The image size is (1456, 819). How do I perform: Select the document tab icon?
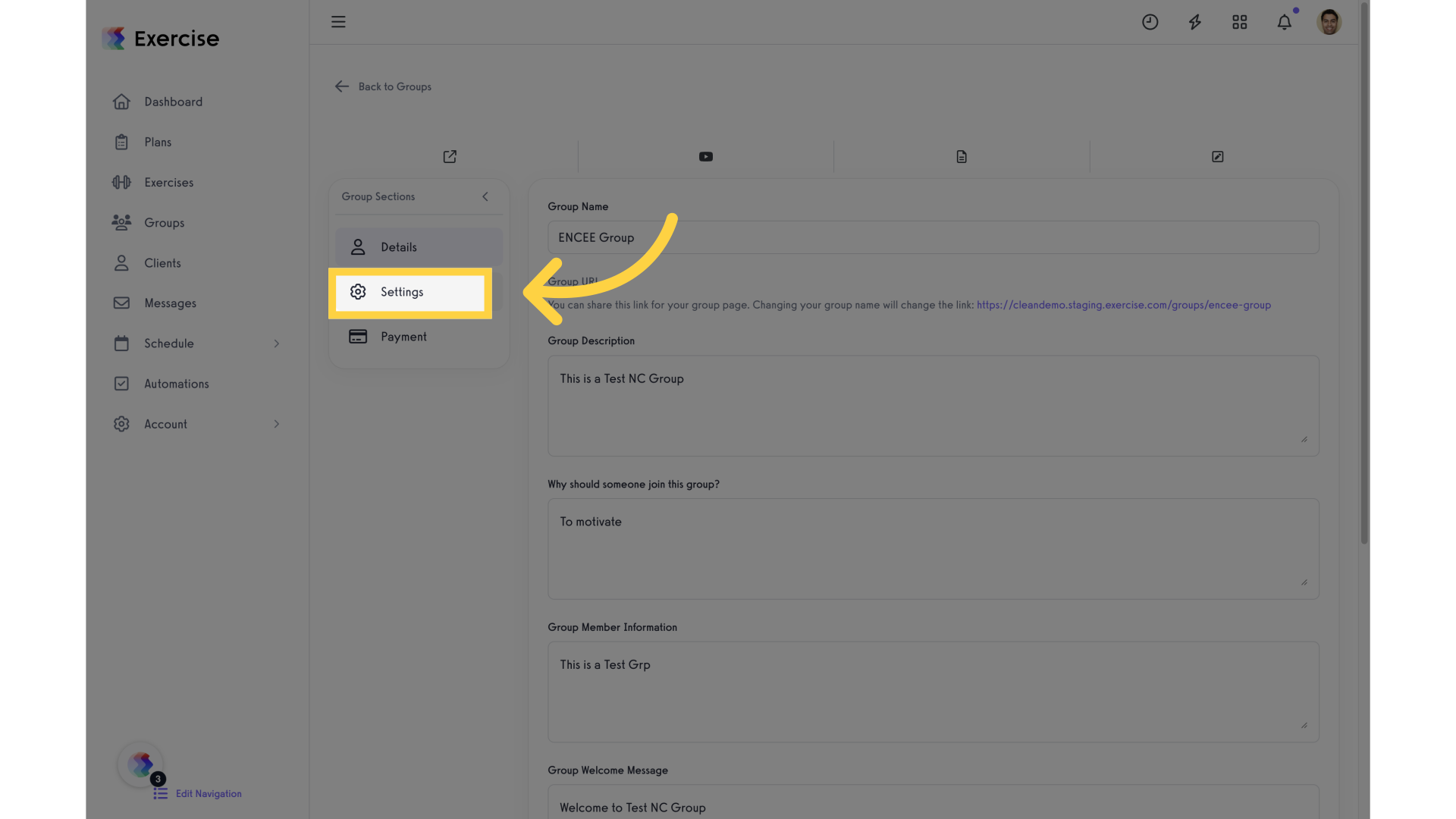(962, 157)
